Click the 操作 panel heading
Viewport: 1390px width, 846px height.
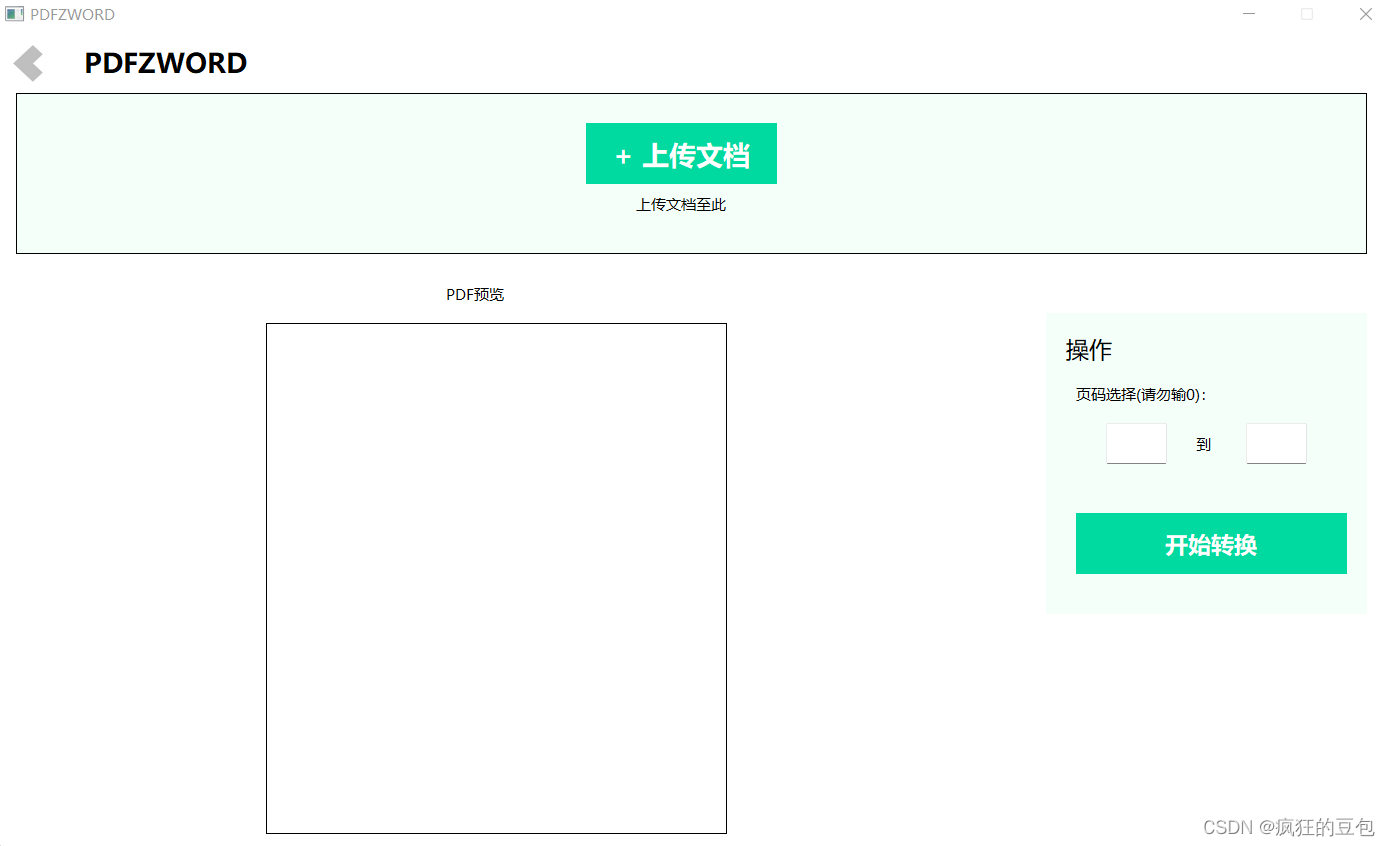pos(1089,350)
